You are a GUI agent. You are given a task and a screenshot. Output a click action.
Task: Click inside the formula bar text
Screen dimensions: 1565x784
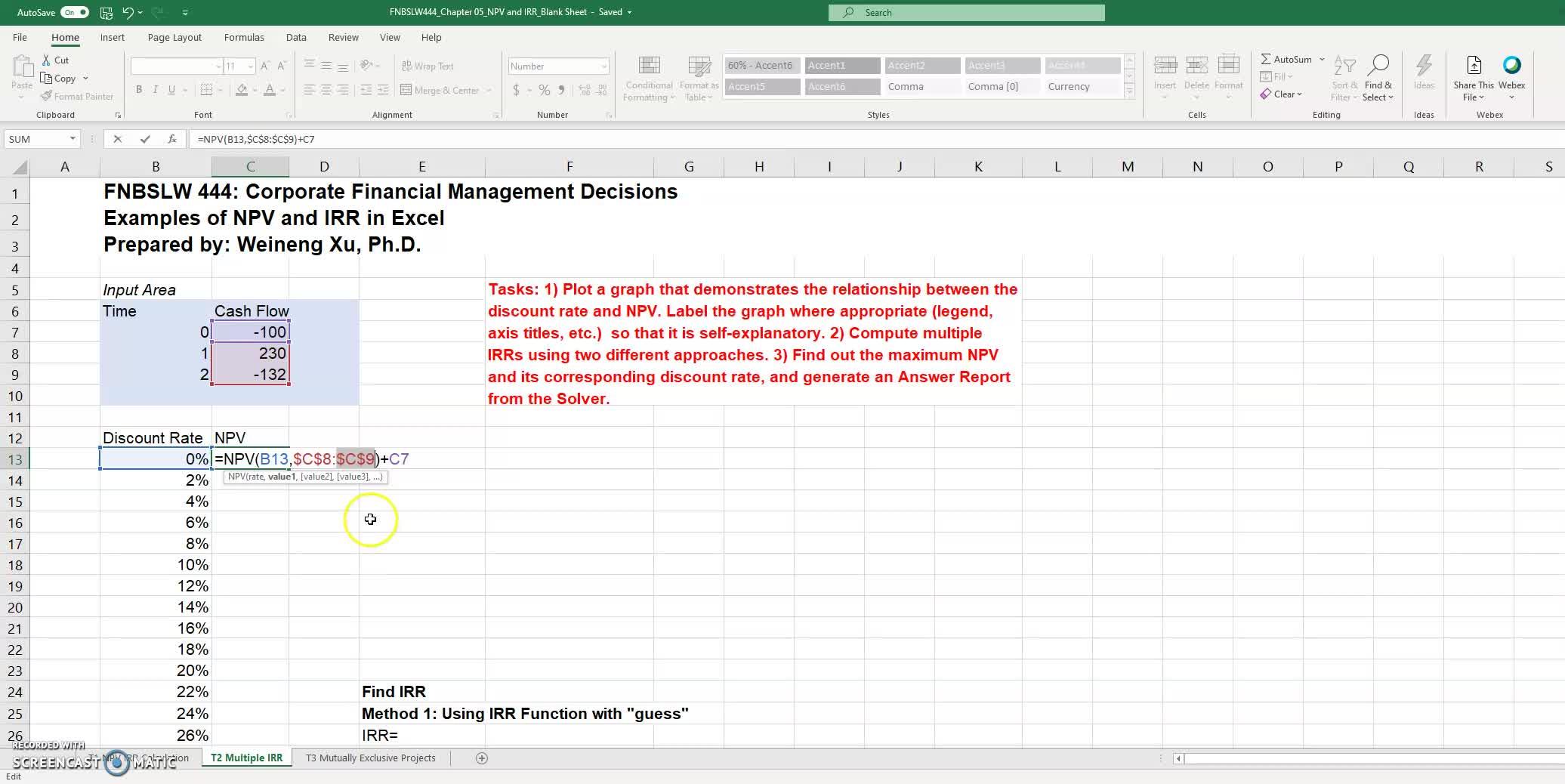click(x=256, y=139)
